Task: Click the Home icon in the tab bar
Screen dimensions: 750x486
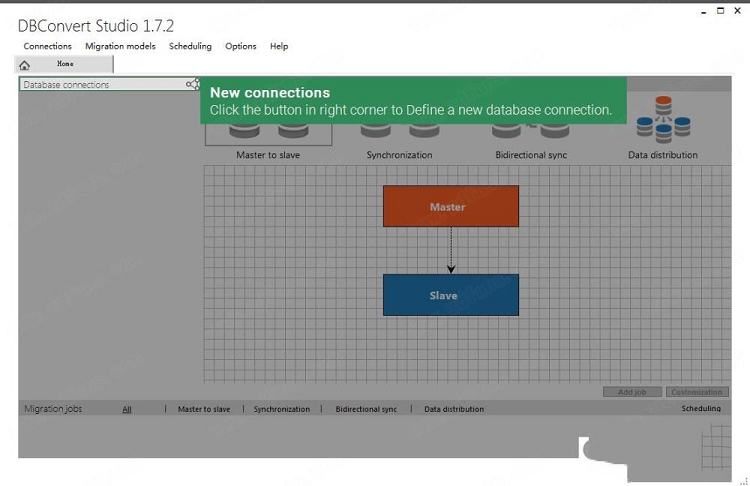Action: 25,65
